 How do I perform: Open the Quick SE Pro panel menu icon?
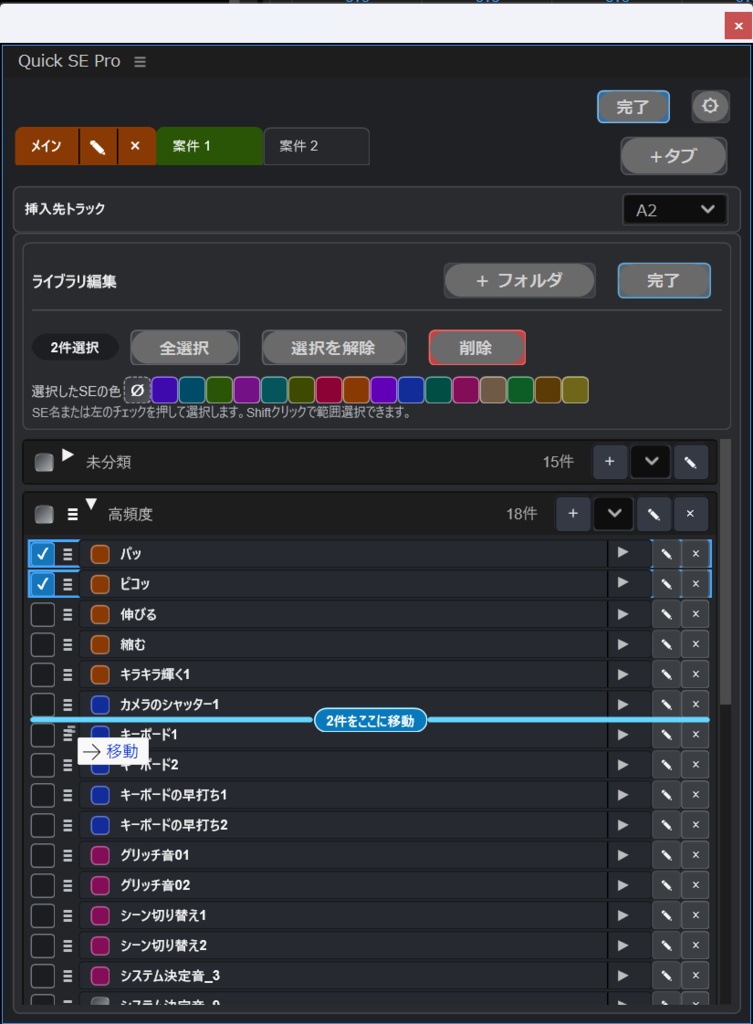(x=140, y=61)
